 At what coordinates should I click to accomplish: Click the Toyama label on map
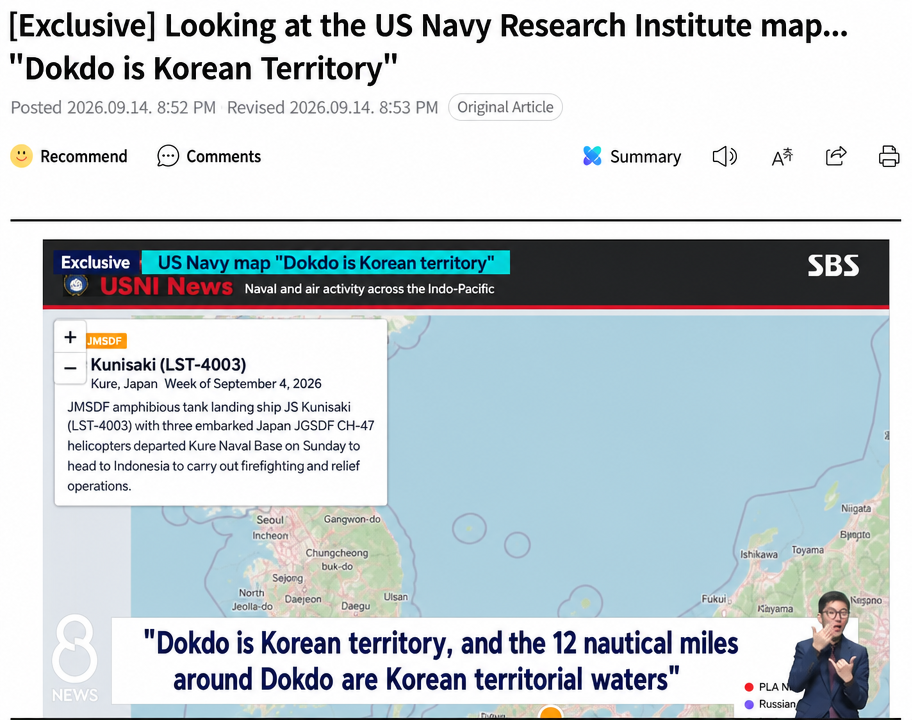click(807, 550)
